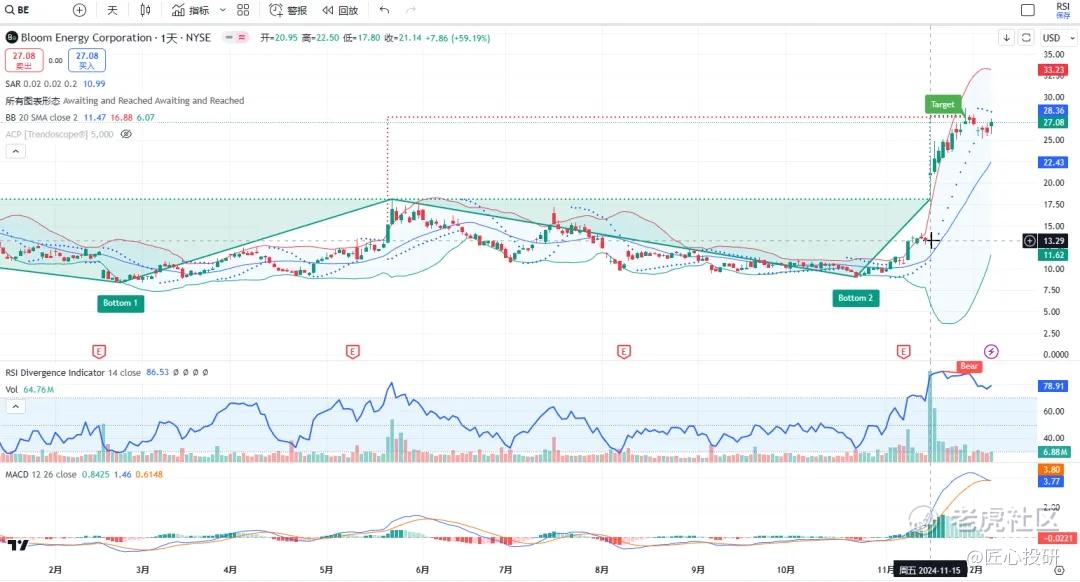Open symbol search for BE
This screenshot has width=1080, height=582.
(18, 10)
